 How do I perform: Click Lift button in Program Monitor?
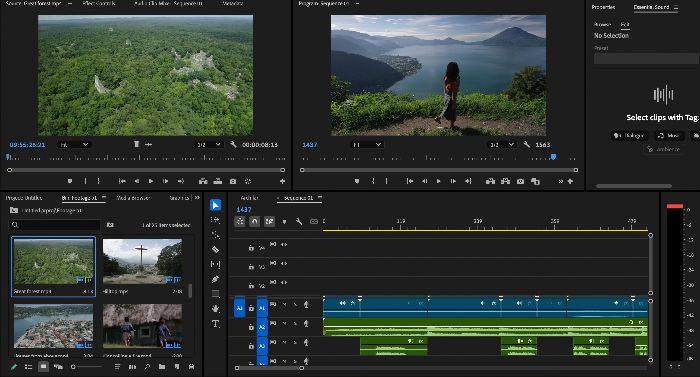(490, 181)
